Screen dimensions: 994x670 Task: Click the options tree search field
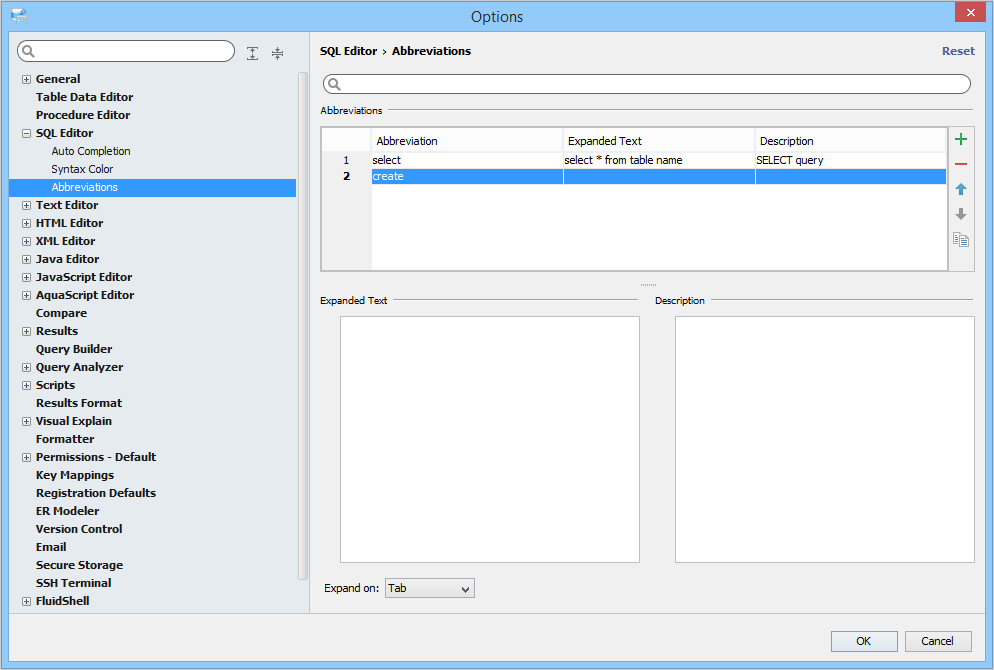126,51
